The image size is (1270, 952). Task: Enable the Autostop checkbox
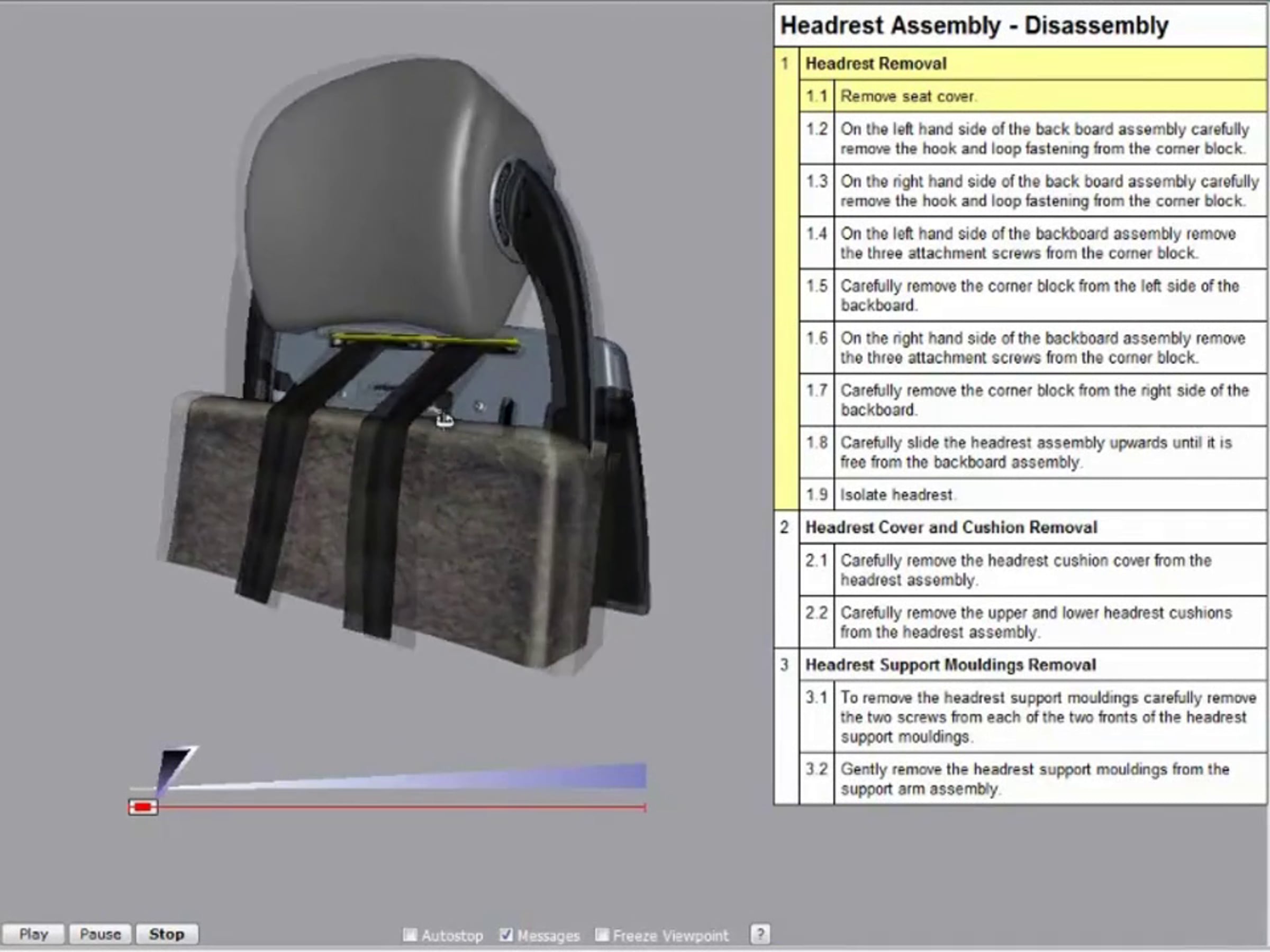(410, 935)
